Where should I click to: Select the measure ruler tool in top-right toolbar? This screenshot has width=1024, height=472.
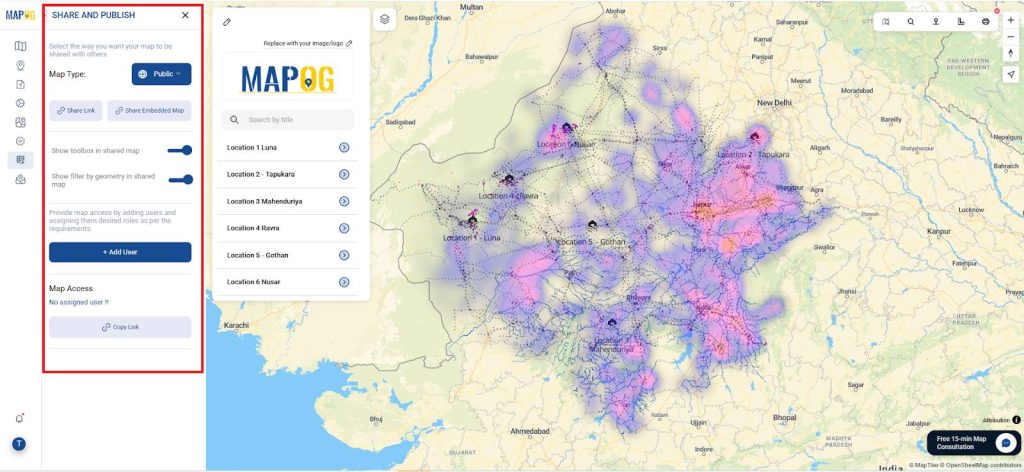click(960, 22)
